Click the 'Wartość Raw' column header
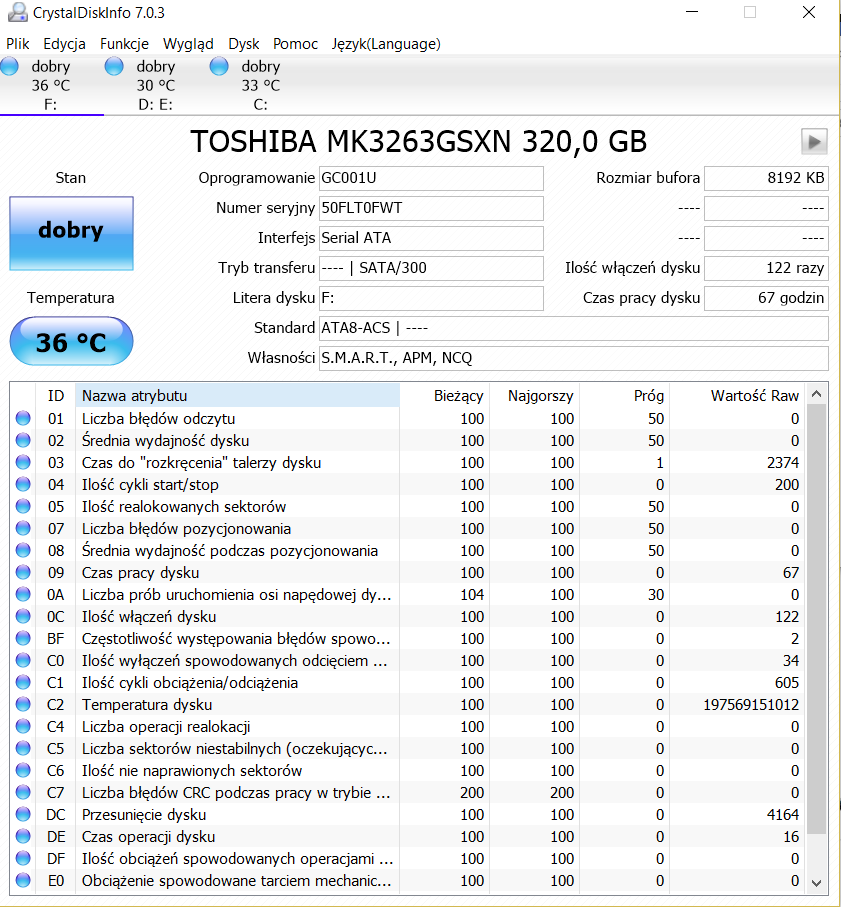 737,396
